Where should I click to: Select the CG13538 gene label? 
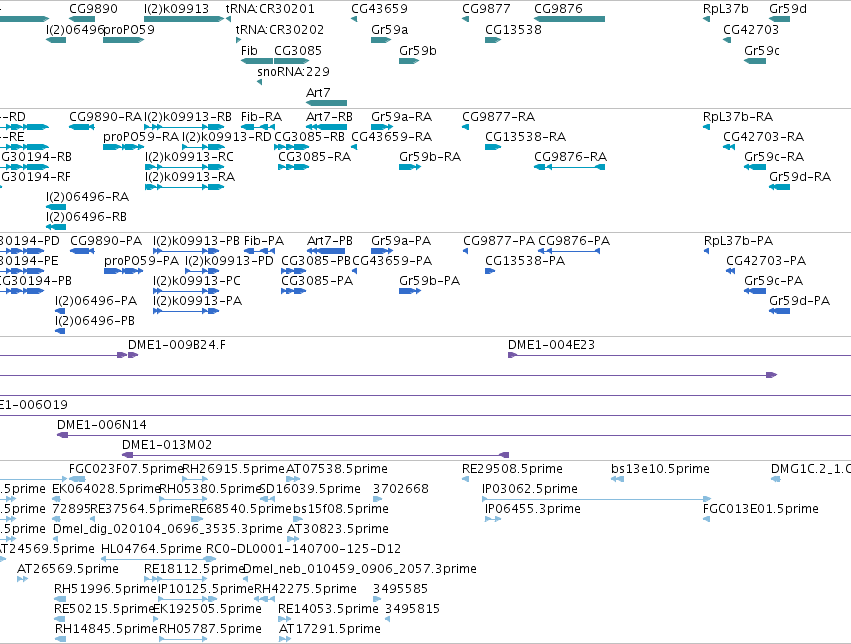(513, 29)
